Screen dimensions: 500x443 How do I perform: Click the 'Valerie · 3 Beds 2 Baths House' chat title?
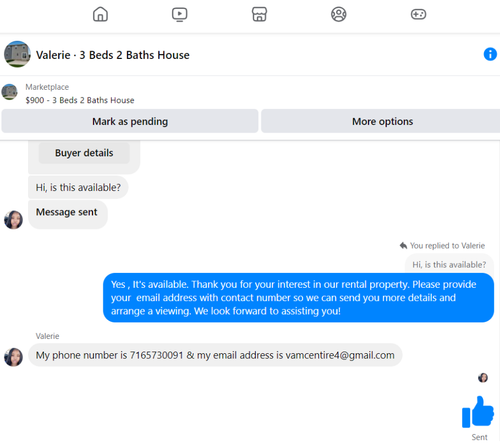(113, 55)
